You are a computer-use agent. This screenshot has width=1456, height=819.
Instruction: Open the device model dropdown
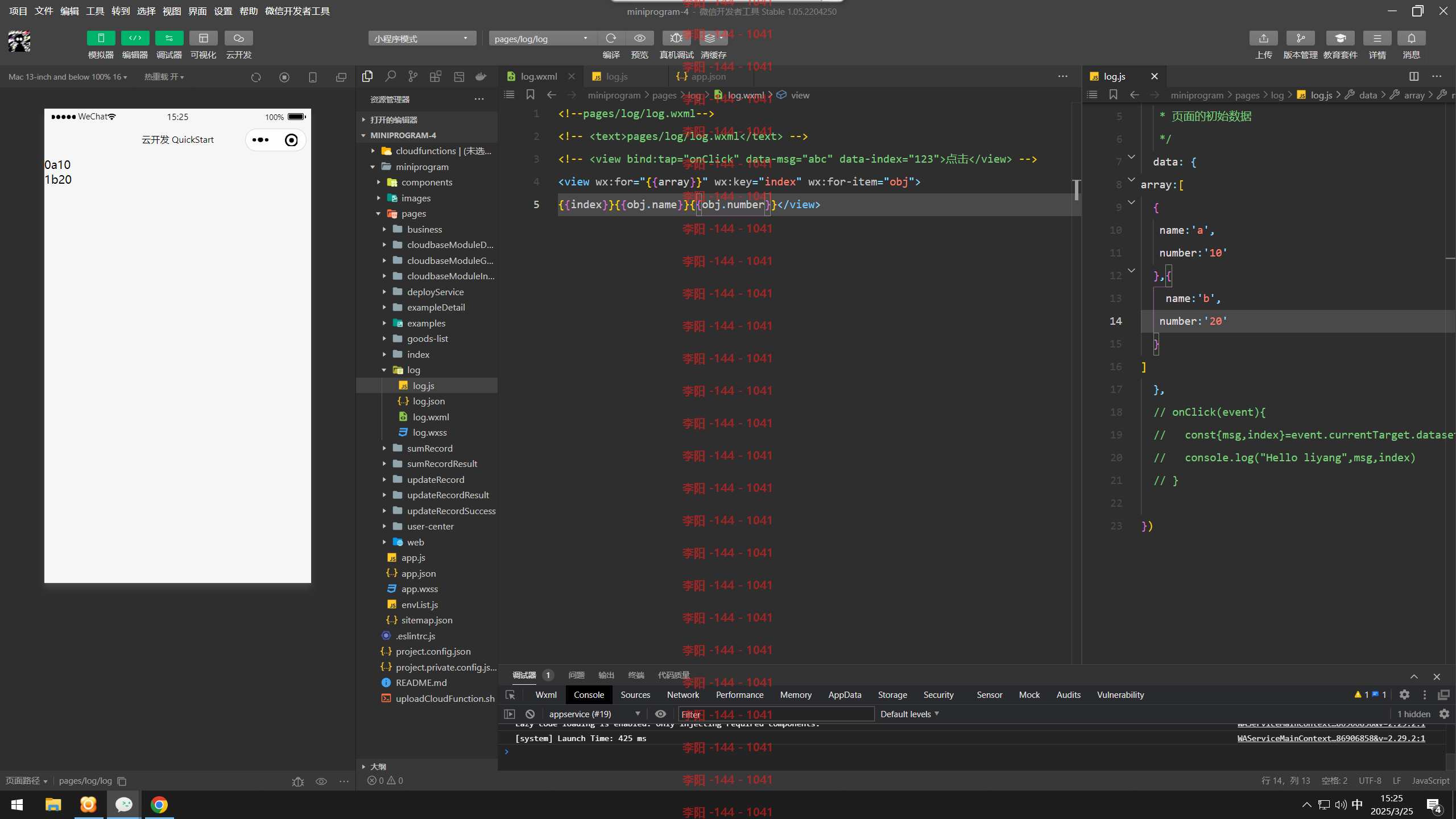click(68, 77)
